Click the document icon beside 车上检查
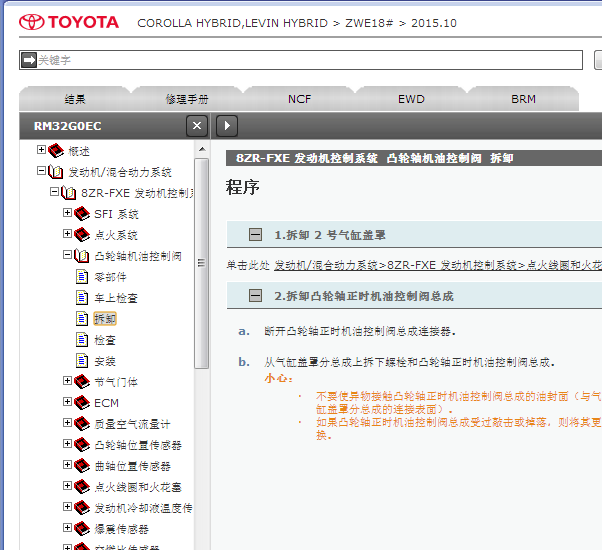The image size is (602, 550). 82,298
